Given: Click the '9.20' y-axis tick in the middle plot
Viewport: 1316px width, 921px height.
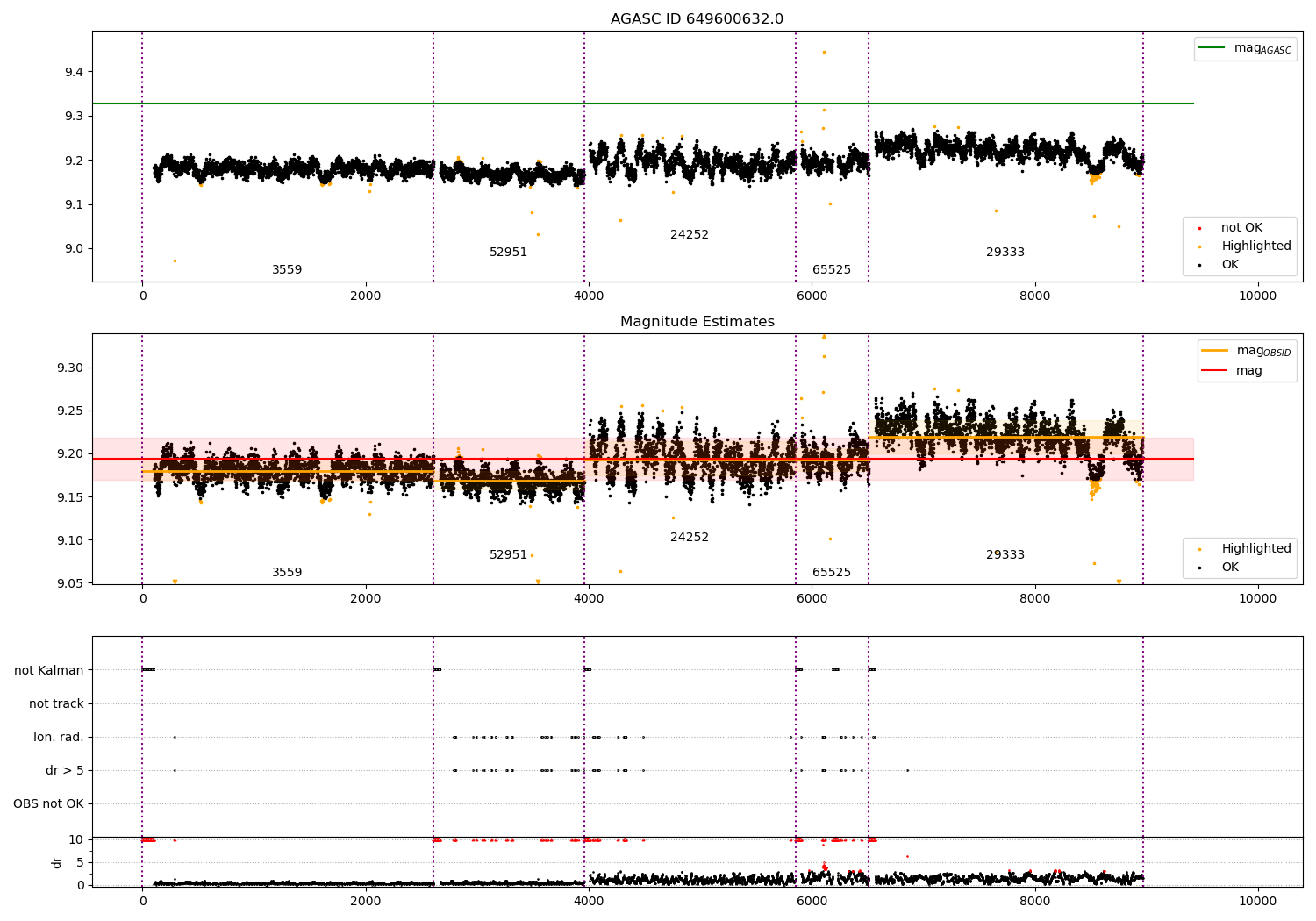Looking at the screenshot, I should (x=70, y=454).
